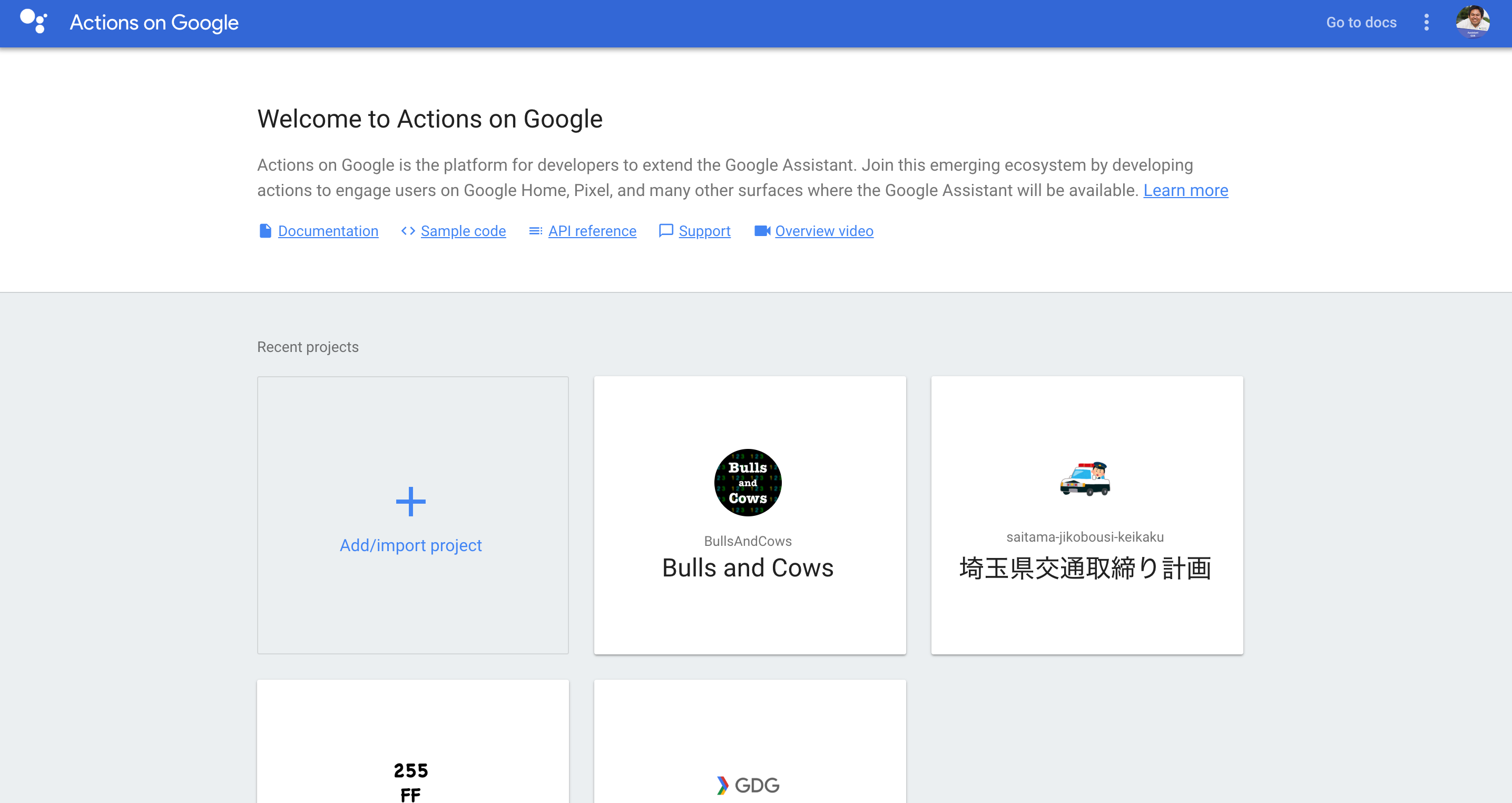Viewport: 1512px width, 803px height.
Task: Open the three-dot overflow menu
Action: point(1426,22)
